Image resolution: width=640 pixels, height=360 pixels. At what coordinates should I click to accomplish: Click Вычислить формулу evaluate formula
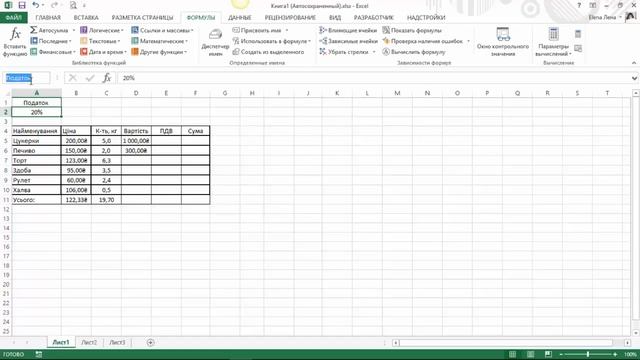(414, 52)
